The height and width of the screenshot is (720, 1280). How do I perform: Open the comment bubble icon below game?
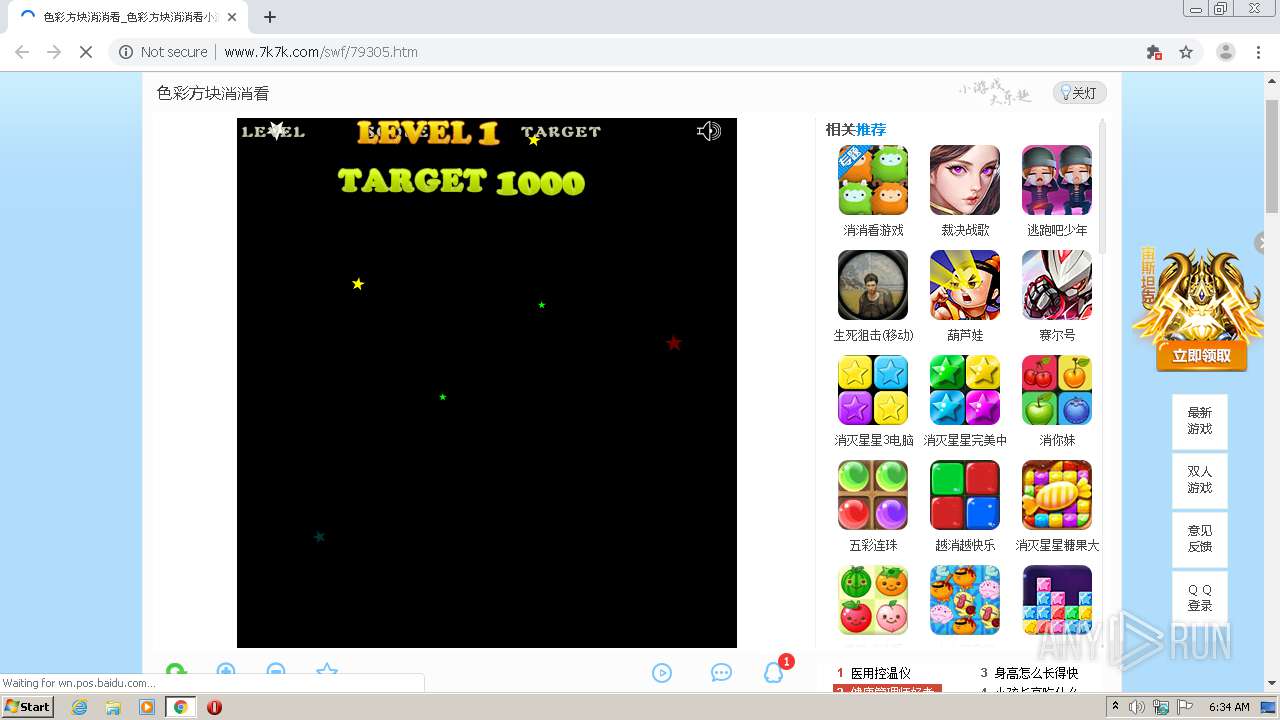tap(721, 673)
